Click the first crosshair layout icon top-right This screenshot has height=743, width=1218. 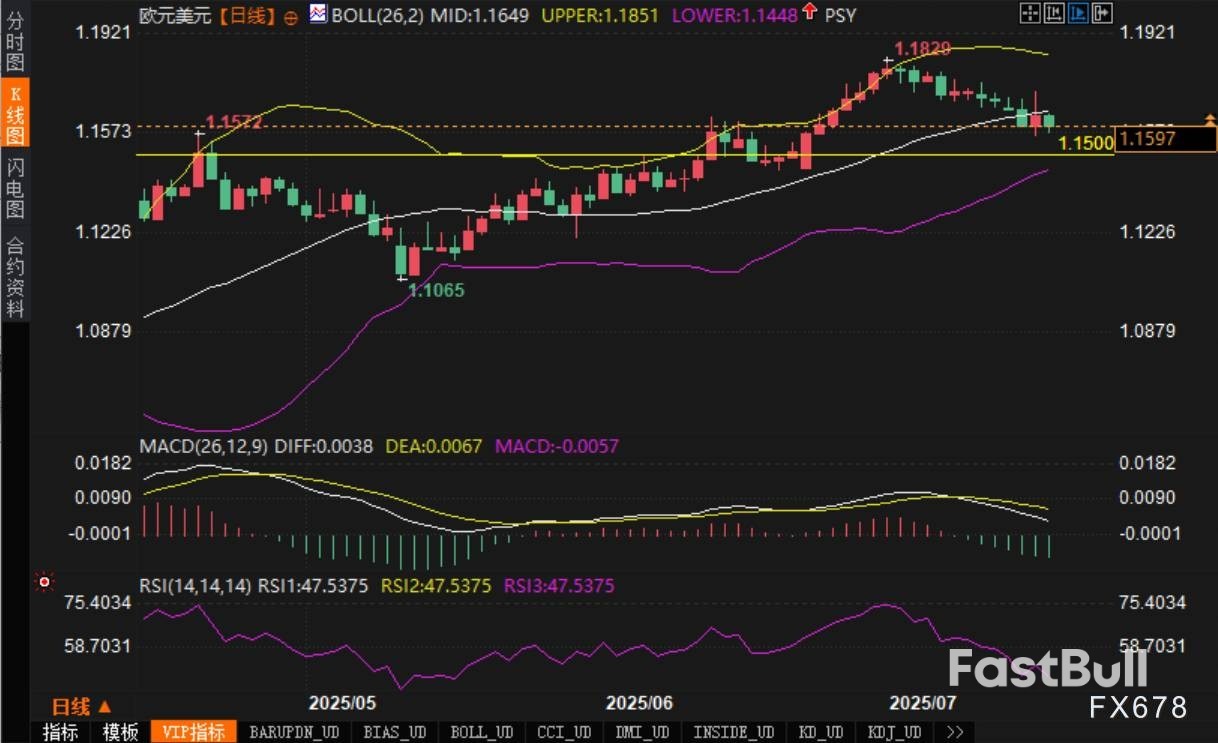[1029, 13]
